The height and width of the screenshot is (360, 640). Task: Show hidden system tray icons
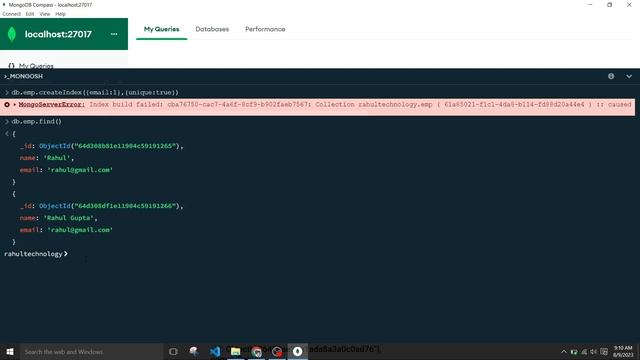[x=564, y=352]
